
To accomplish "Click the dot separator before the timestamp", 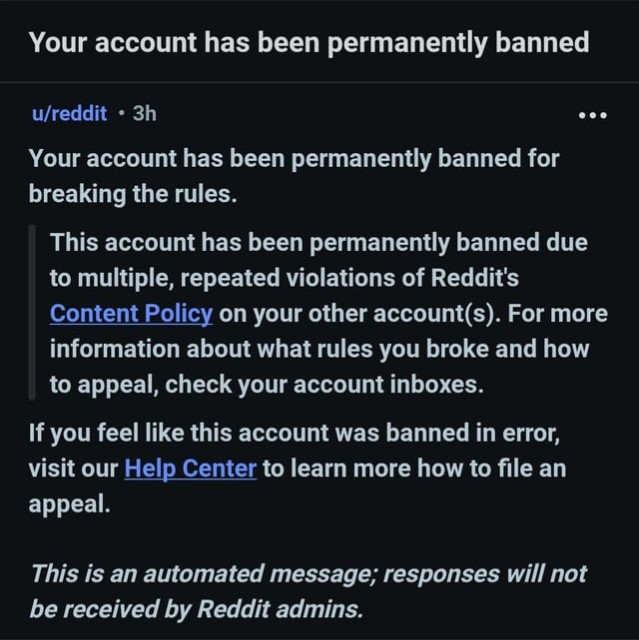I will tap(120, 113).
